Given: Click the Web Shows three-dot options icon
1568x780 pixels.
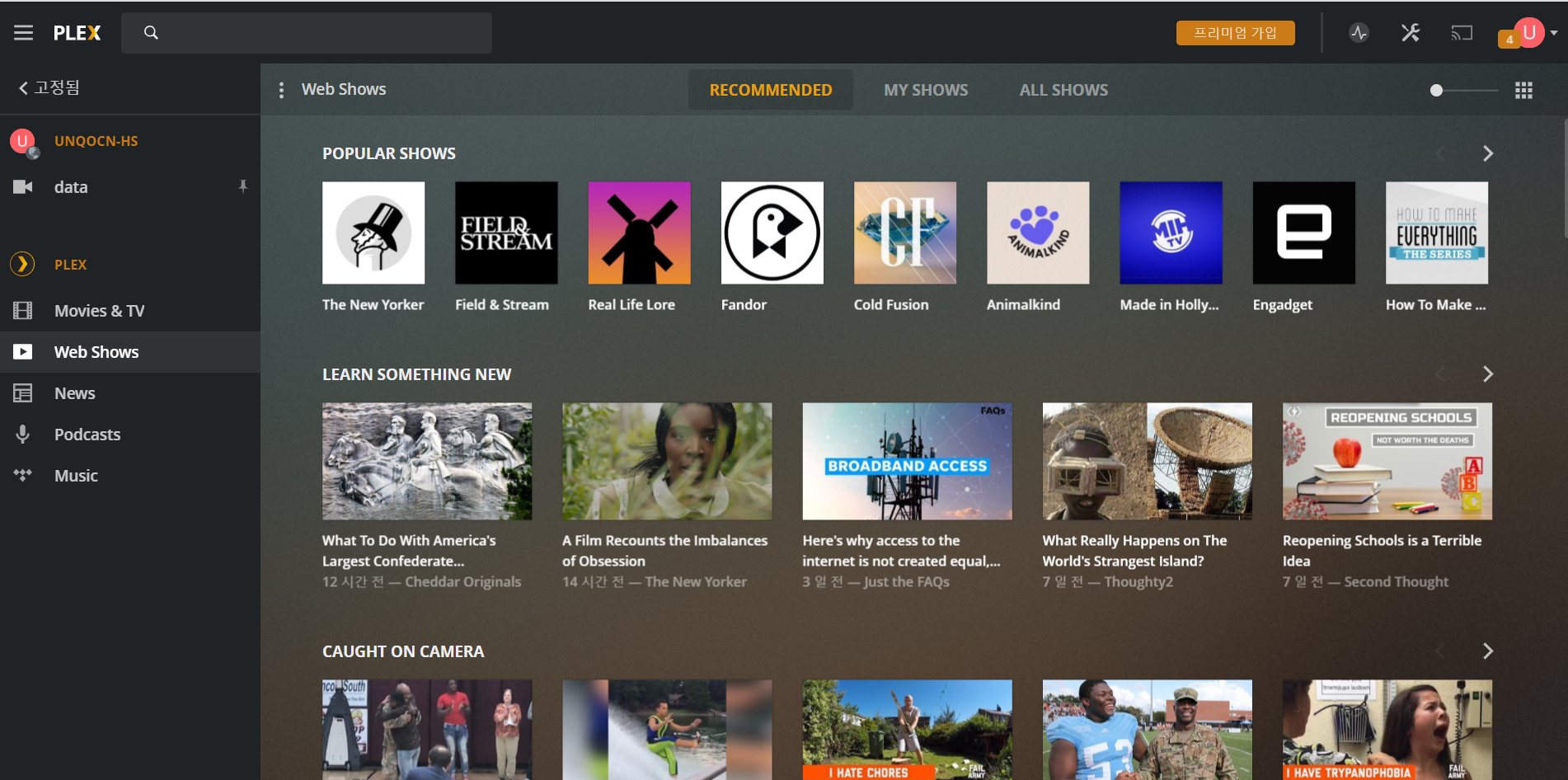Looking at the screenshot, I should coord(281,90).
